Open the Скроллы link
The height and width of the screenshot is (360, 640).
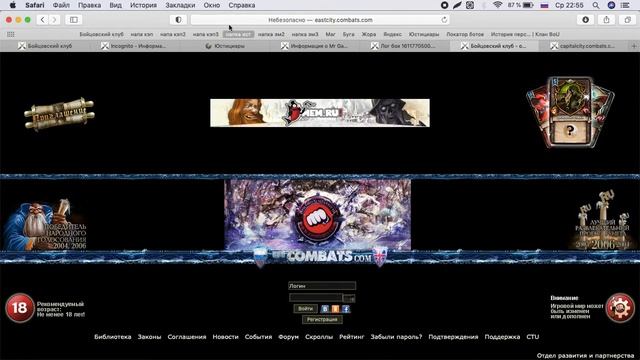coord(319,337)
